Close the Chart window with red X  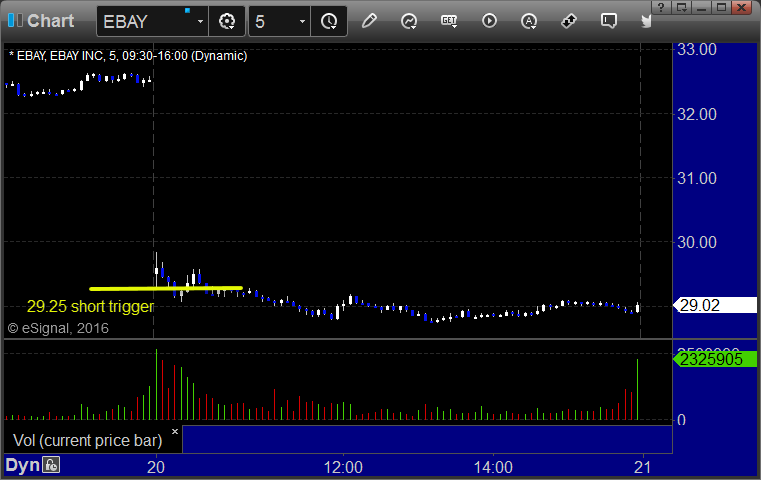(x=742, y=7)
